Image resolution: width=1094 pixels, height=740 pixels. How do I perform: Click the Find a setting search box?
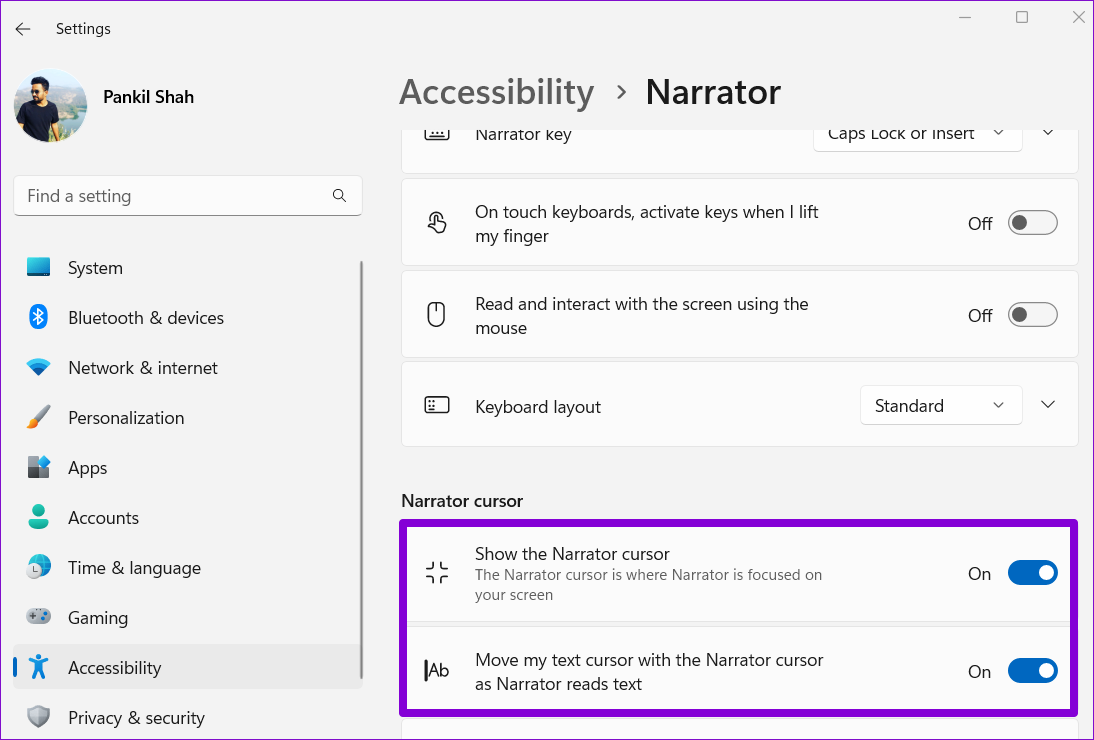[188, 196]
